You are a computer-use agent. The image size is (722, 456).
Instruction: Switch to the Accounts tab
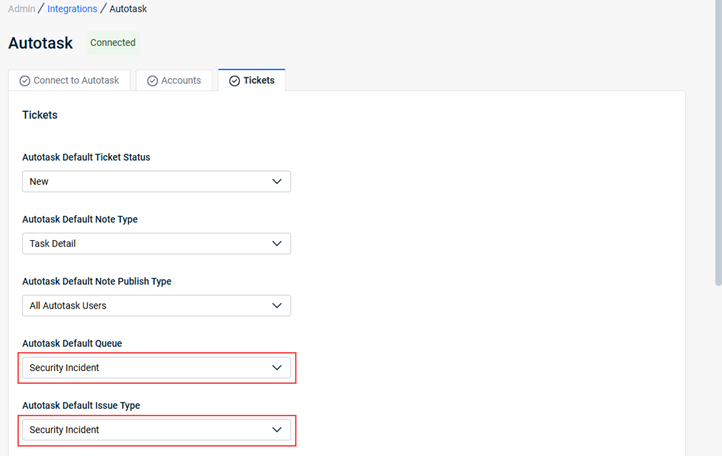174,80
